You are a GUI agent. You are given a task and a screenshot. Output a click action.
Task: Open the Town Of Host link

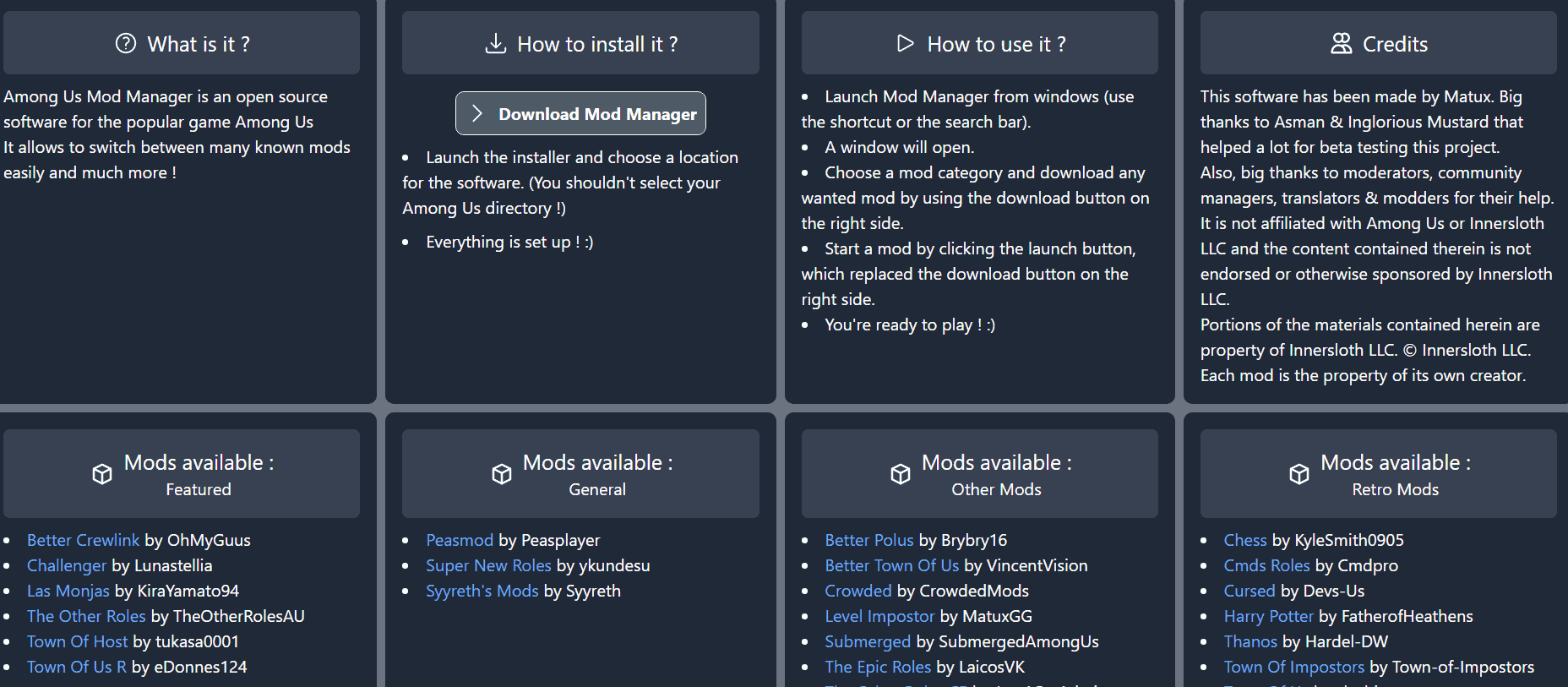pyautogui.click(x=78, y=641)
